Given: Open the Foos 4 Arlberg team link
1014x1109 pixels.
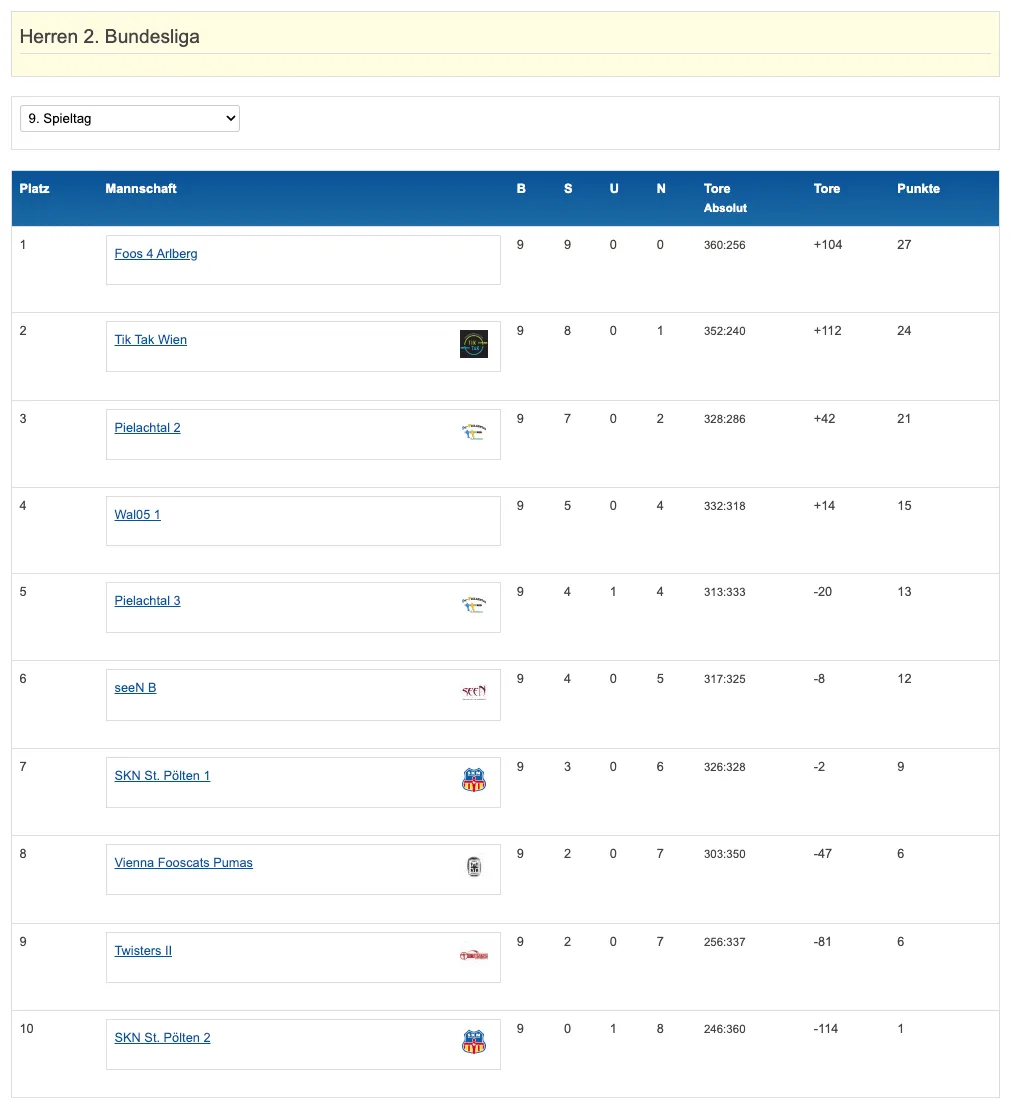Looking at the screenshot, I should (156, 254).
